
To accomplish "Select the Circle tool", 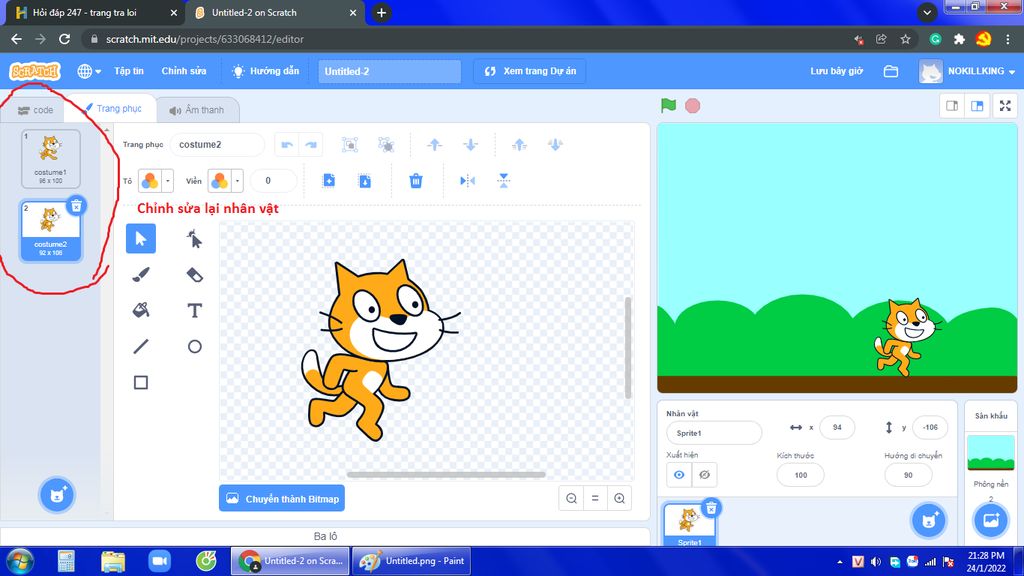I will pos(195,346).
